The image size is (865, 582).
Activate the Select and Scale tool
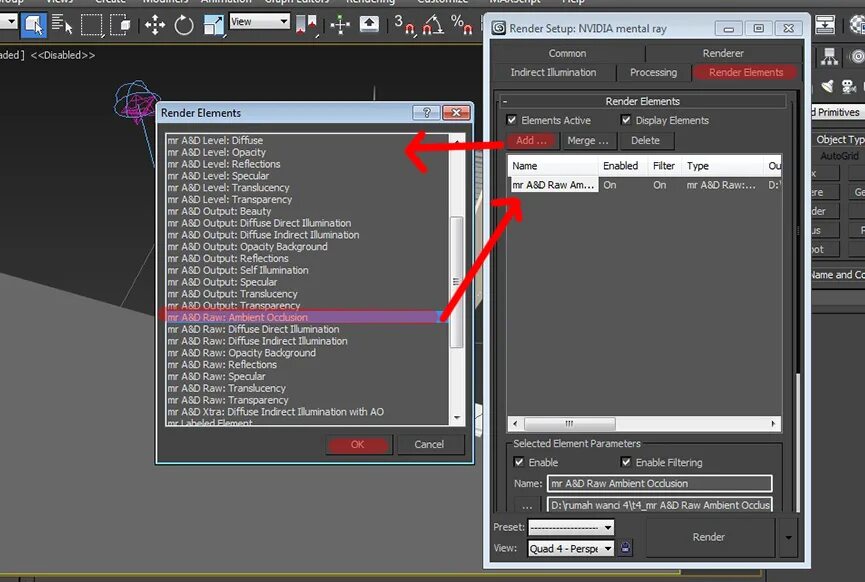(x=213, y=25)
